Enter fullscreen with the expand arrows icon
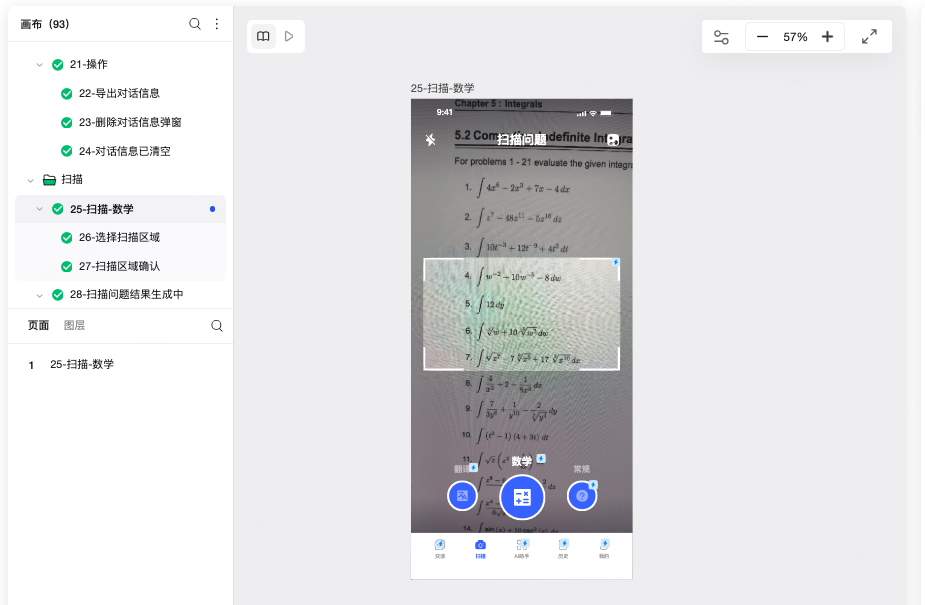The width and height of the screenshot is (925, 605). [x=869, y=37]
